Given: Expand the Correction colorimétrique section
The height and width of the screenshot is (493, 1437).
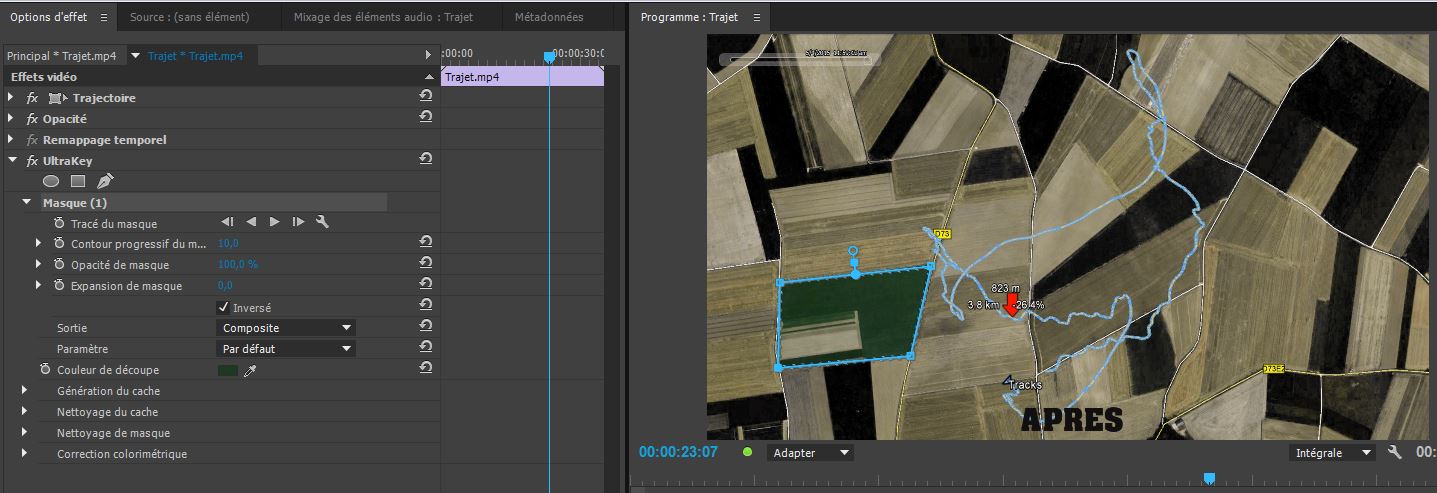Looking at the screenshot, I should 24,454.
